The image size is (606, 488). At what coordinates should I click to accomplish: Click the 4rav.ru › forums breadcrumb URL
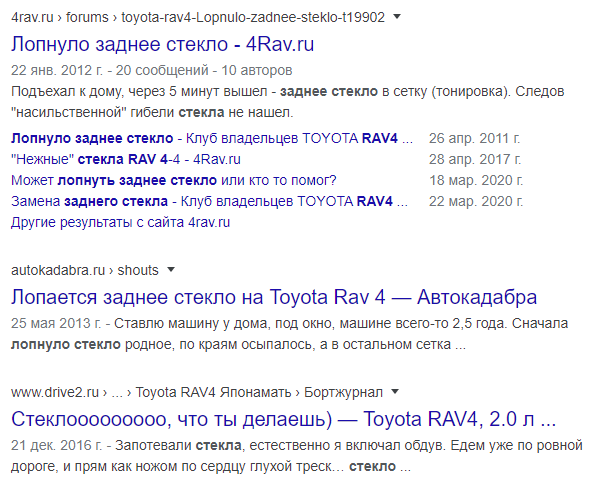(198, 17)
